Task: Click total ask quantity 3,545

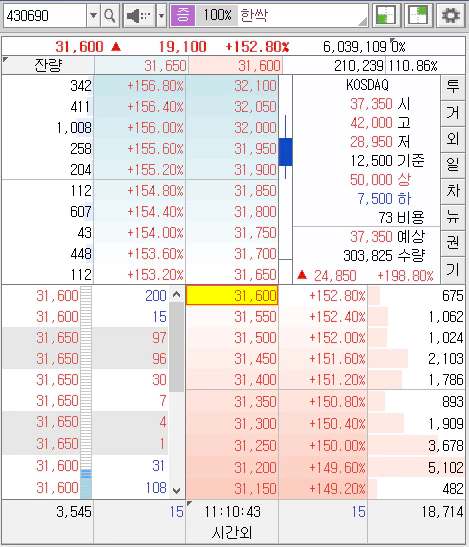Action: tap(74, 512)
